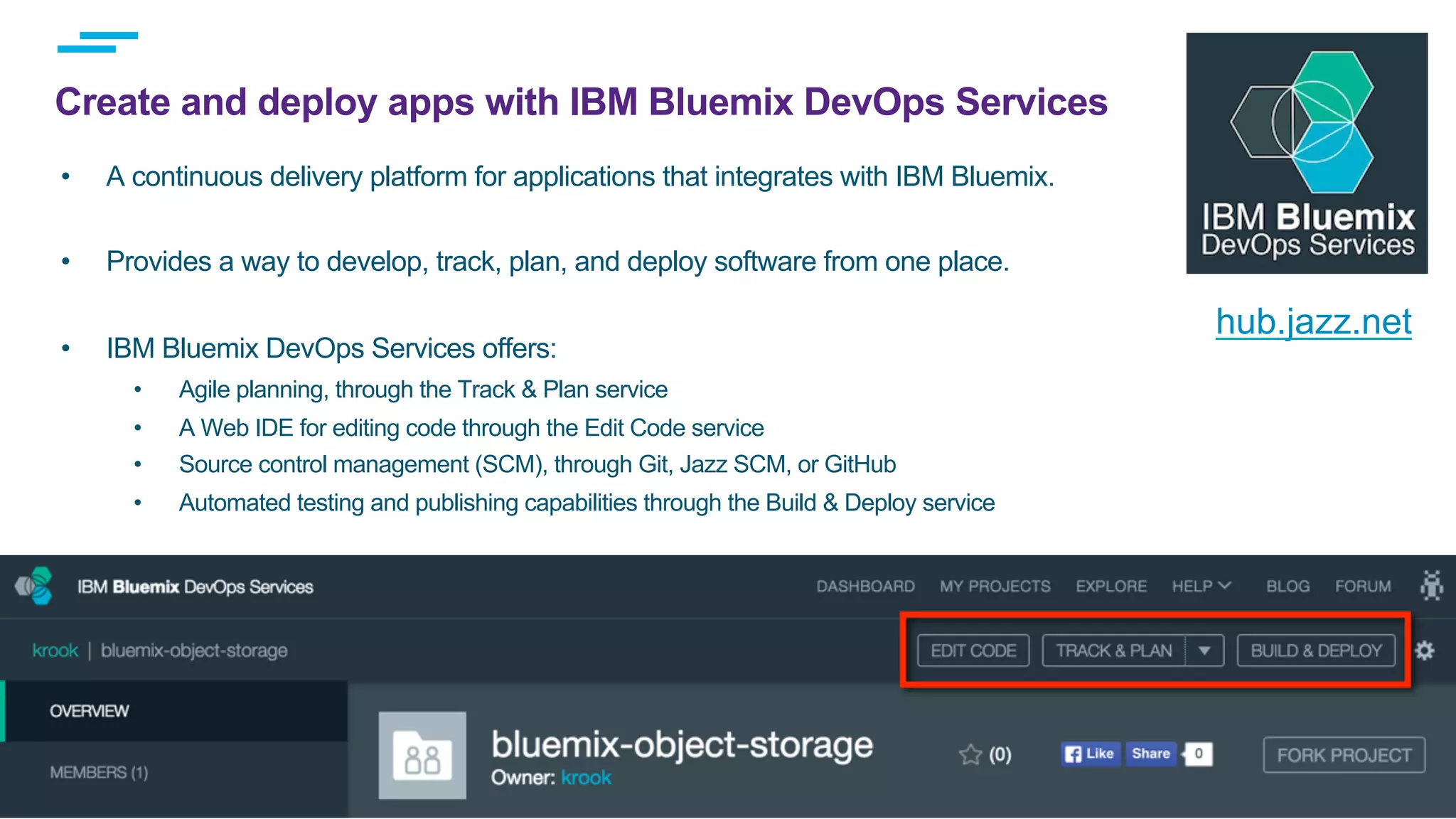Click the IBM Bluemix DevOps Services navbar title
Viewport: 1456px width, 819px height.
click(x=196, y=587)
